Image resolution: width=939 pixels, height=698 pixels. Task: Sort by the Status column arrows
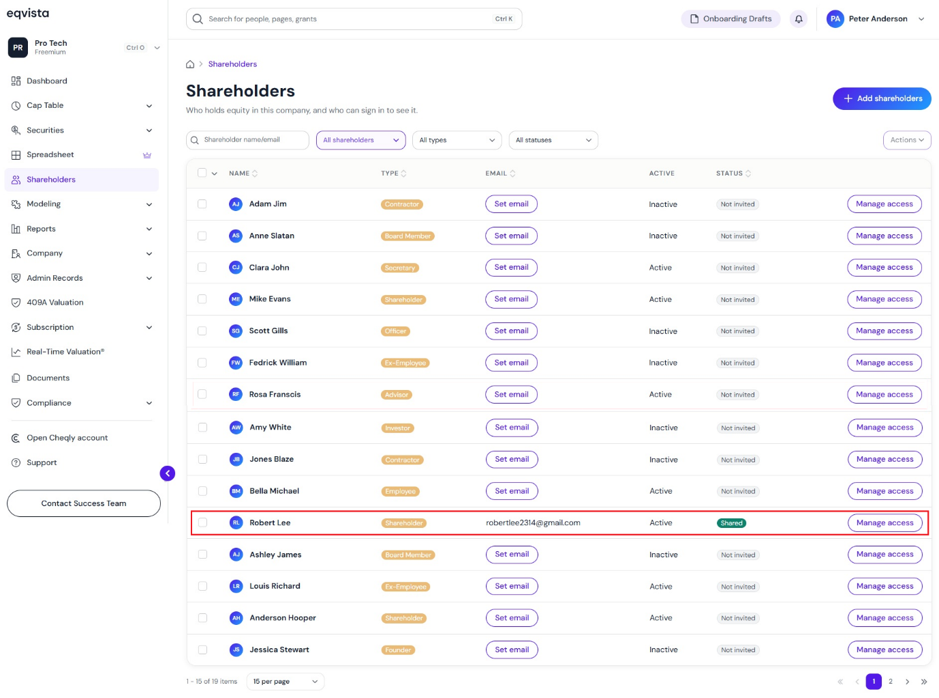tap(748, 174)
